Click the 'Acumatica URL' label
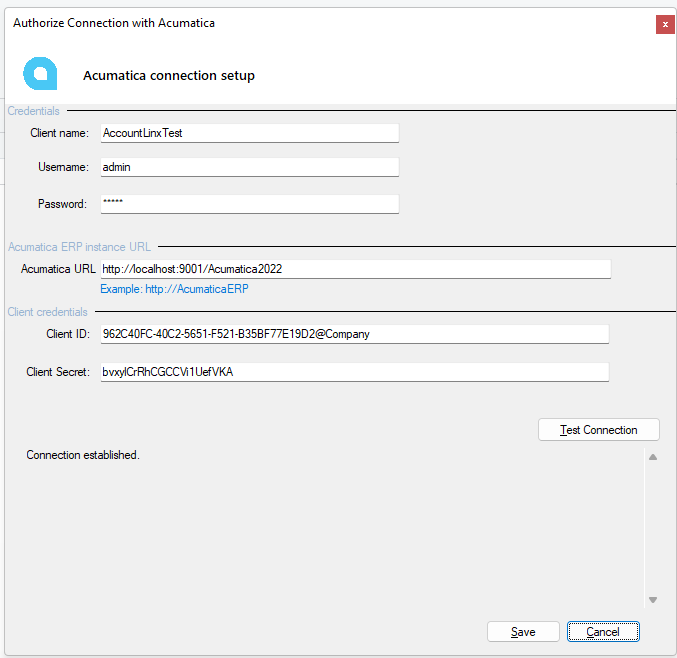677x658 pixels. tap(58, 269)
